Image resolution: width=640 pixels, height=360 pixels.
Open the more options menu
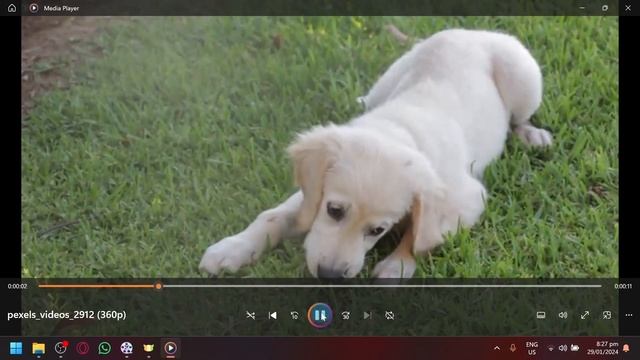point(629,315)
